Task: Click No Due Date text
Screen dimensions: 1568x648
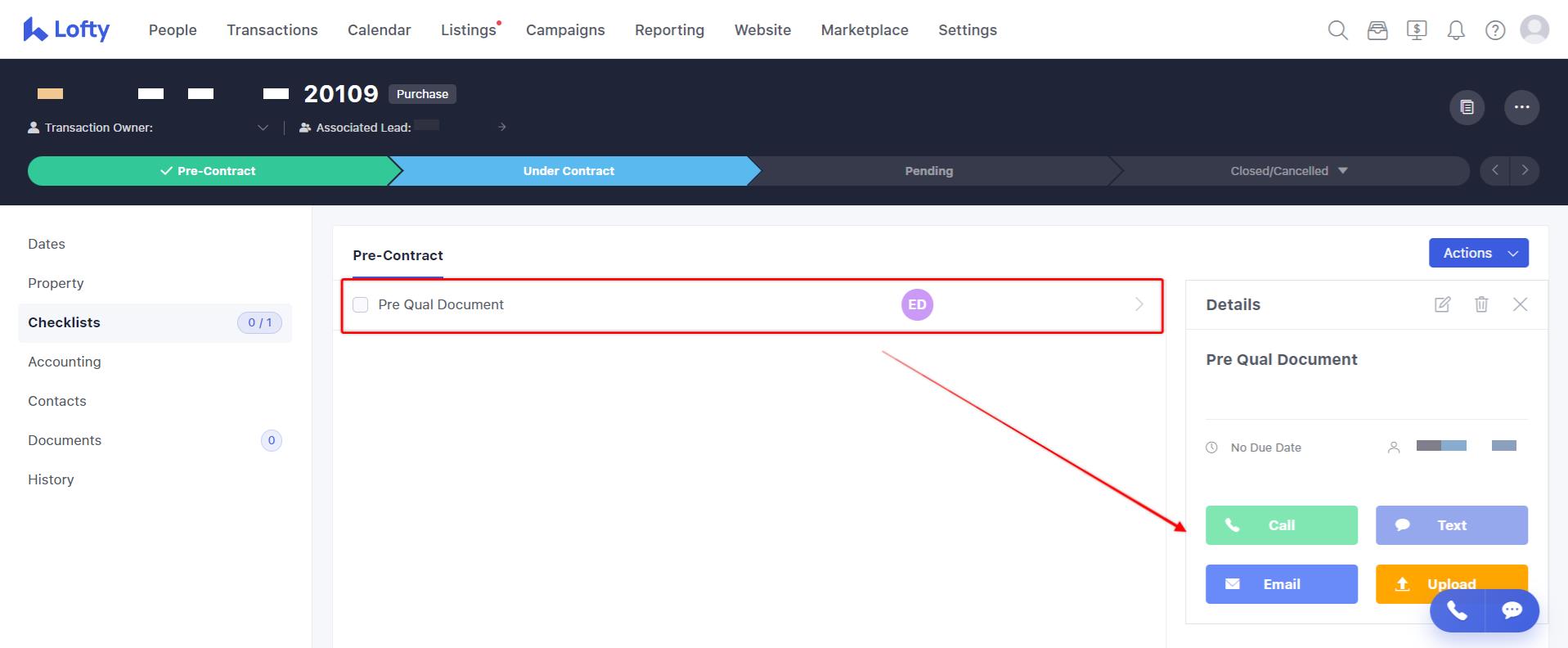Action: pyautogui.click(x=1265, y=448)
